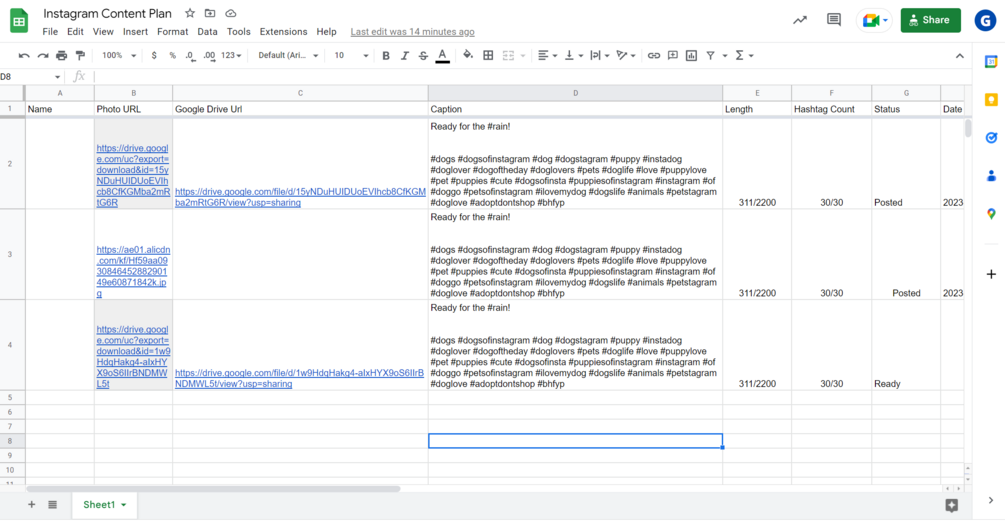Open the Google Drive sharing link in row 2

[x=300, y=197]
